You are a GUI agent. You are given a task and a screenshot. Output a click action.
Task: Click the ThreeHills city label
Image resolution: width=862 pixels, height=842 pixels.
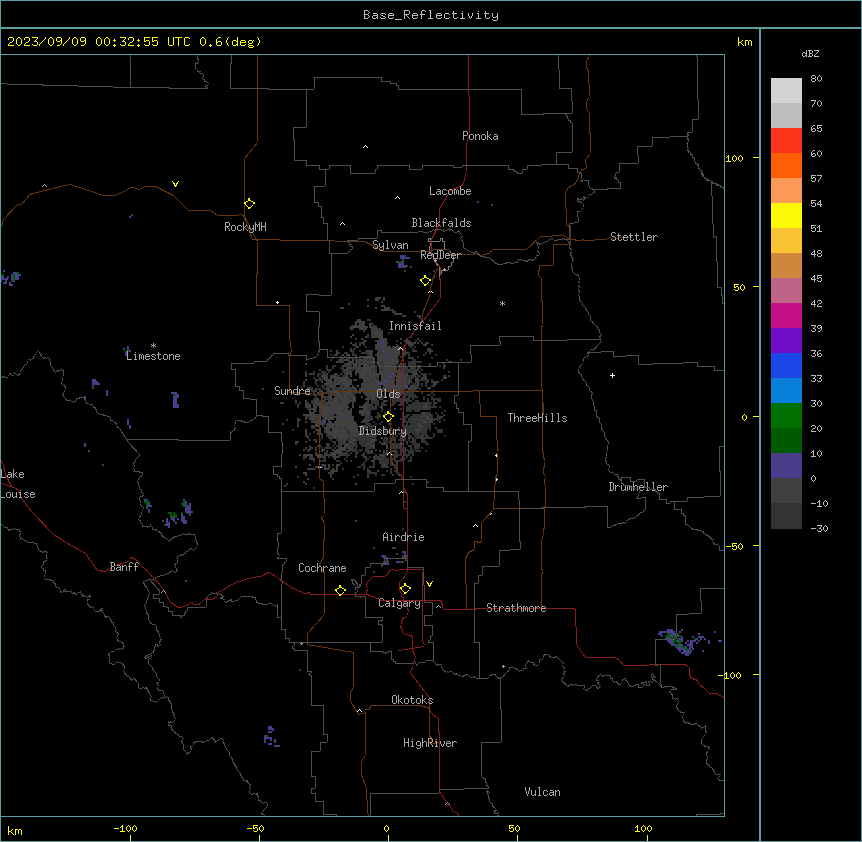point(537,418)
